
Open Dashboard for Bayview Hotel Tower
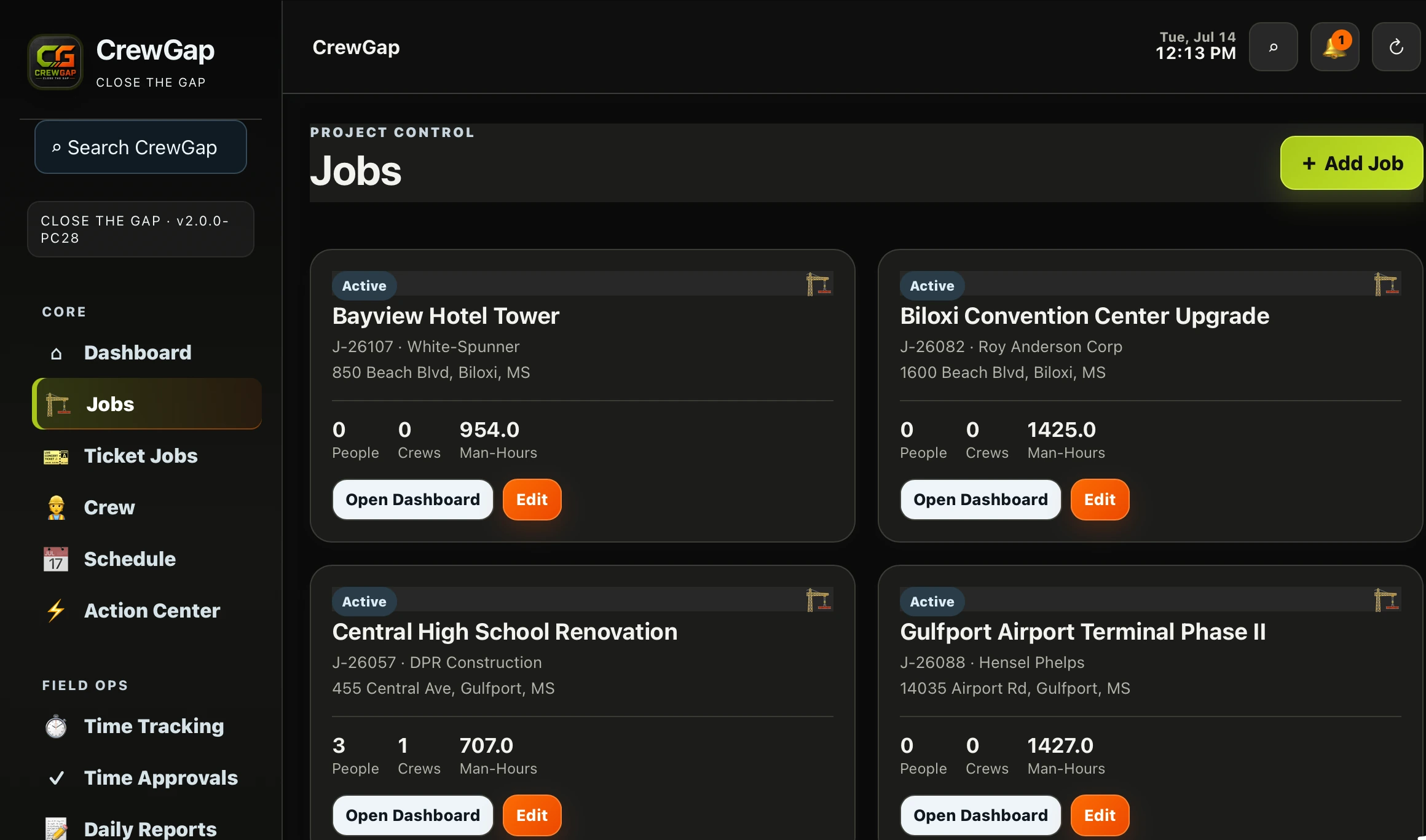click(412, 500)
